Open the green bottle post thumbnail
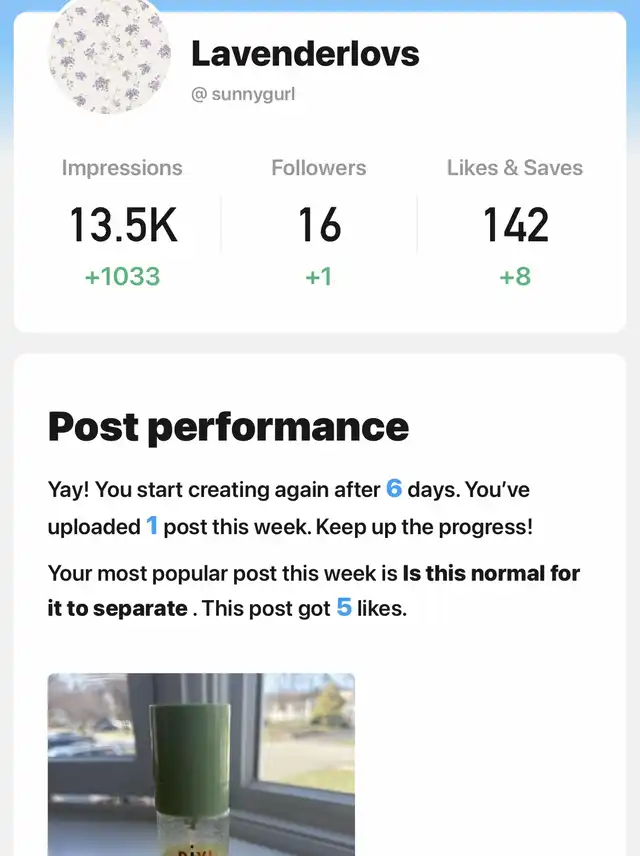This screenshot has width=640, height=856. (x=202, y=764)
